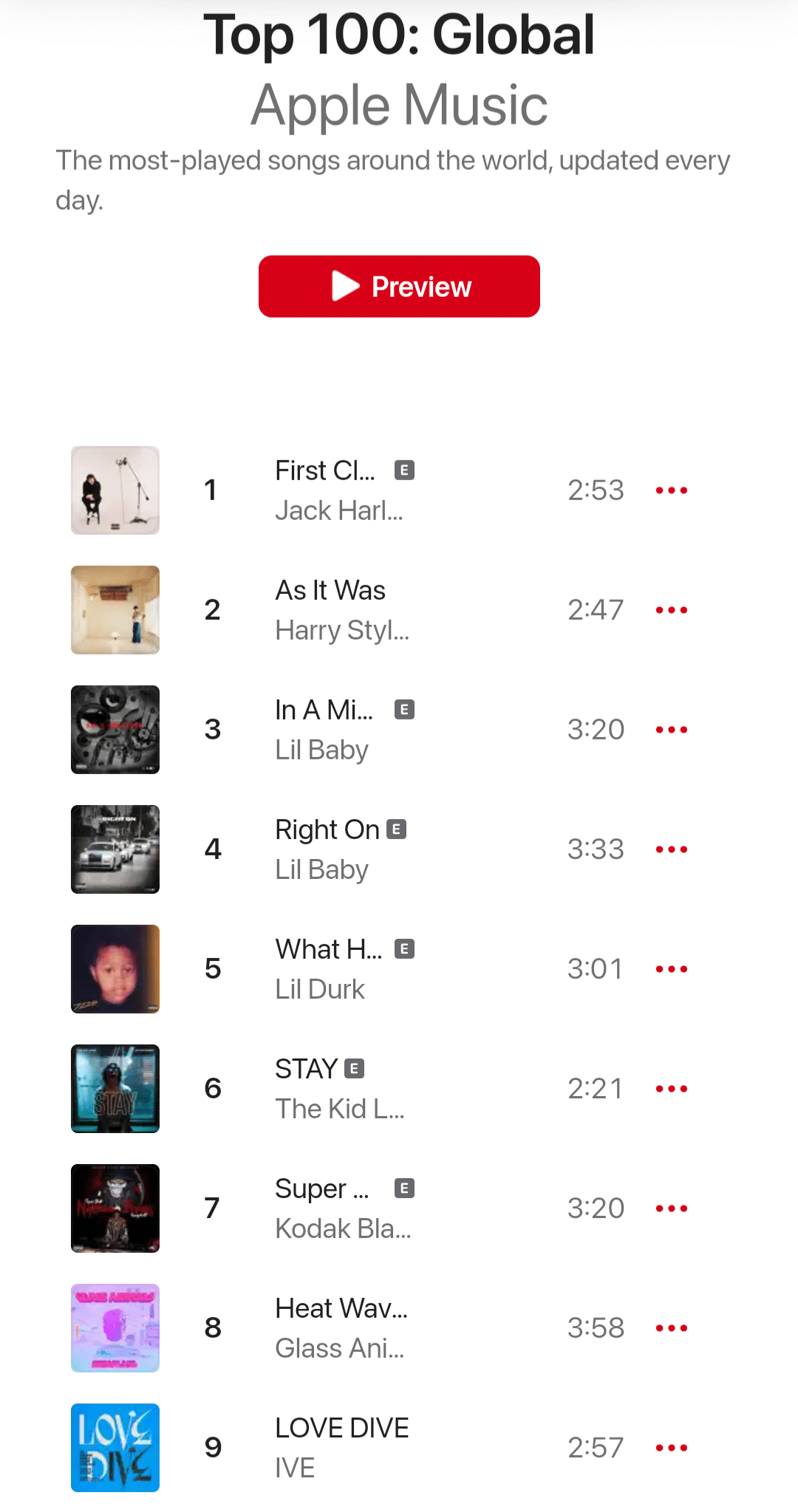Tap the As It Was album cover
Viewport: 798px width, 1512px height.
click(115, 610)
